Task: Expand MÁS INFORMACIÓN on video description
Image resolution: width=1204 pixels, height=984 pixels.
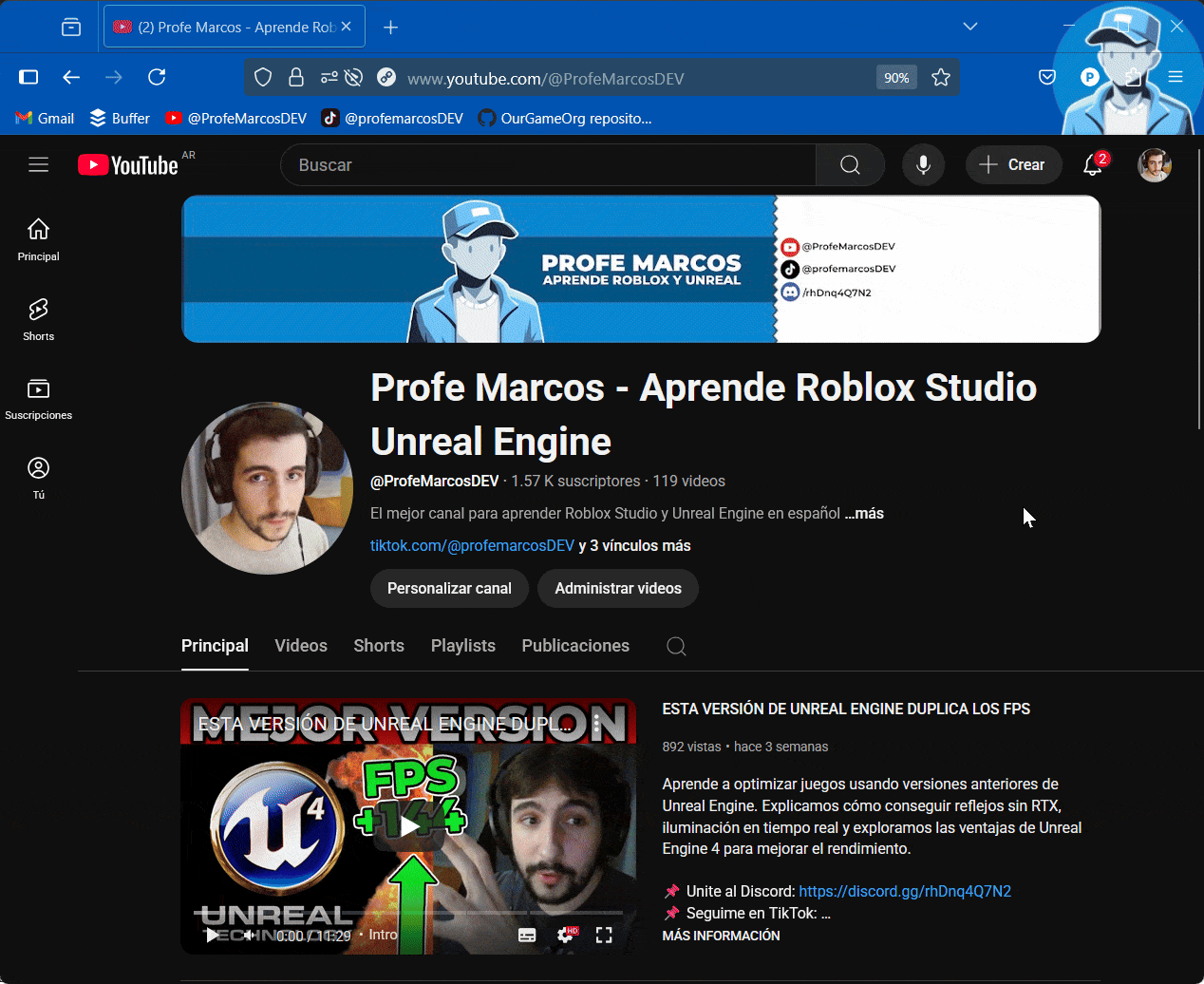Action: tap(721, 936)
